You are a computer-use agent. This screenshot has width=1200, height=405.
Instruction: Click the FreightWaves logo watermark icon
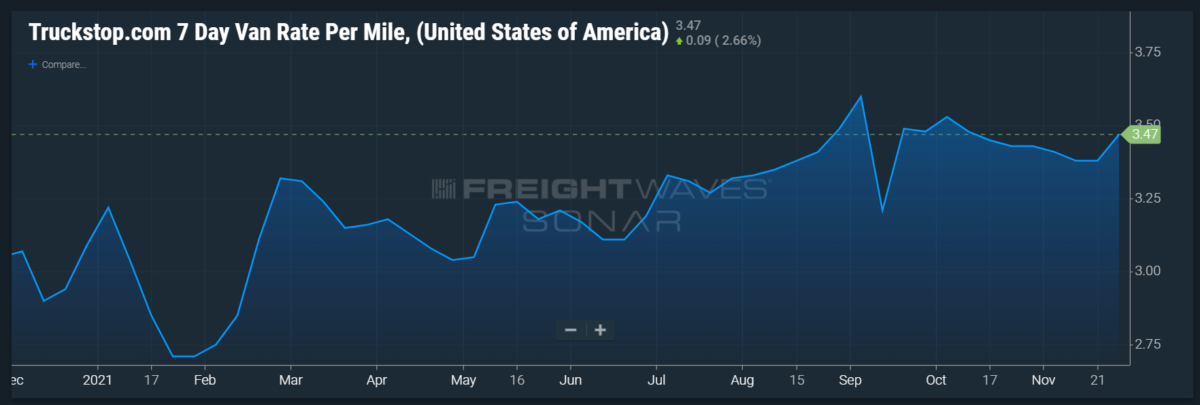444,189
